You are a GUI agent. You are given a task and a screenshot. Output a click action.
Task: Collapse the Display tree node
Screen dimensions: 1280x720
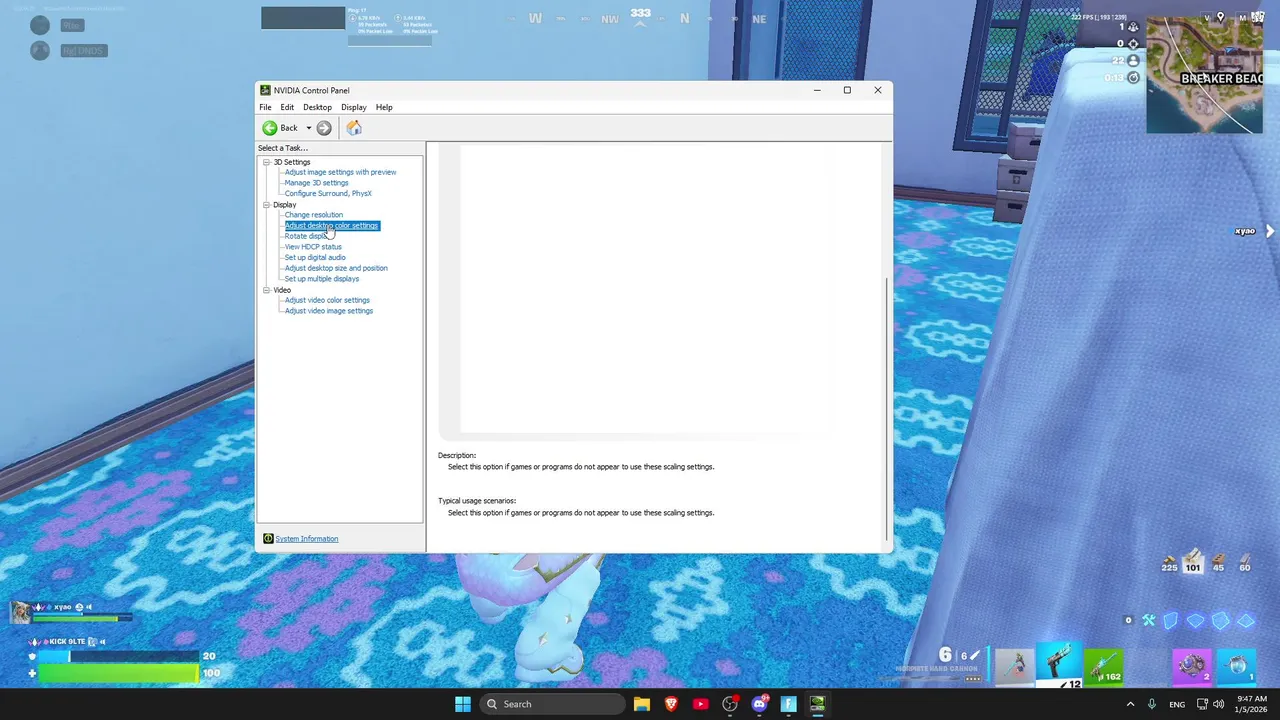coord(267,205)
